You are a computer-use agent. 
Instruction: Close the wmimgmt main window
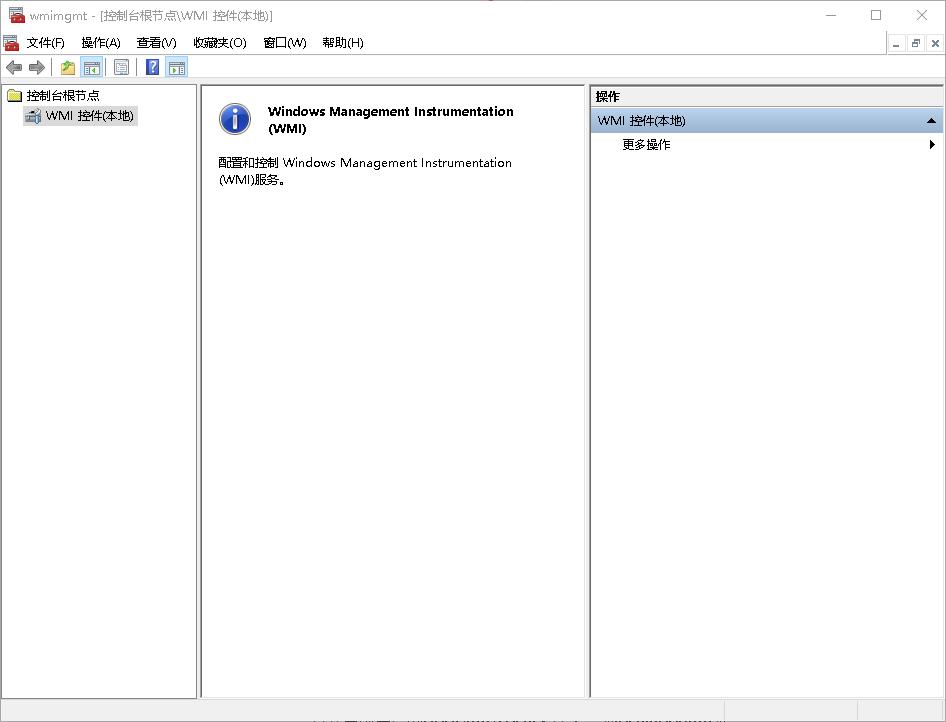click(x=922, y=15)
